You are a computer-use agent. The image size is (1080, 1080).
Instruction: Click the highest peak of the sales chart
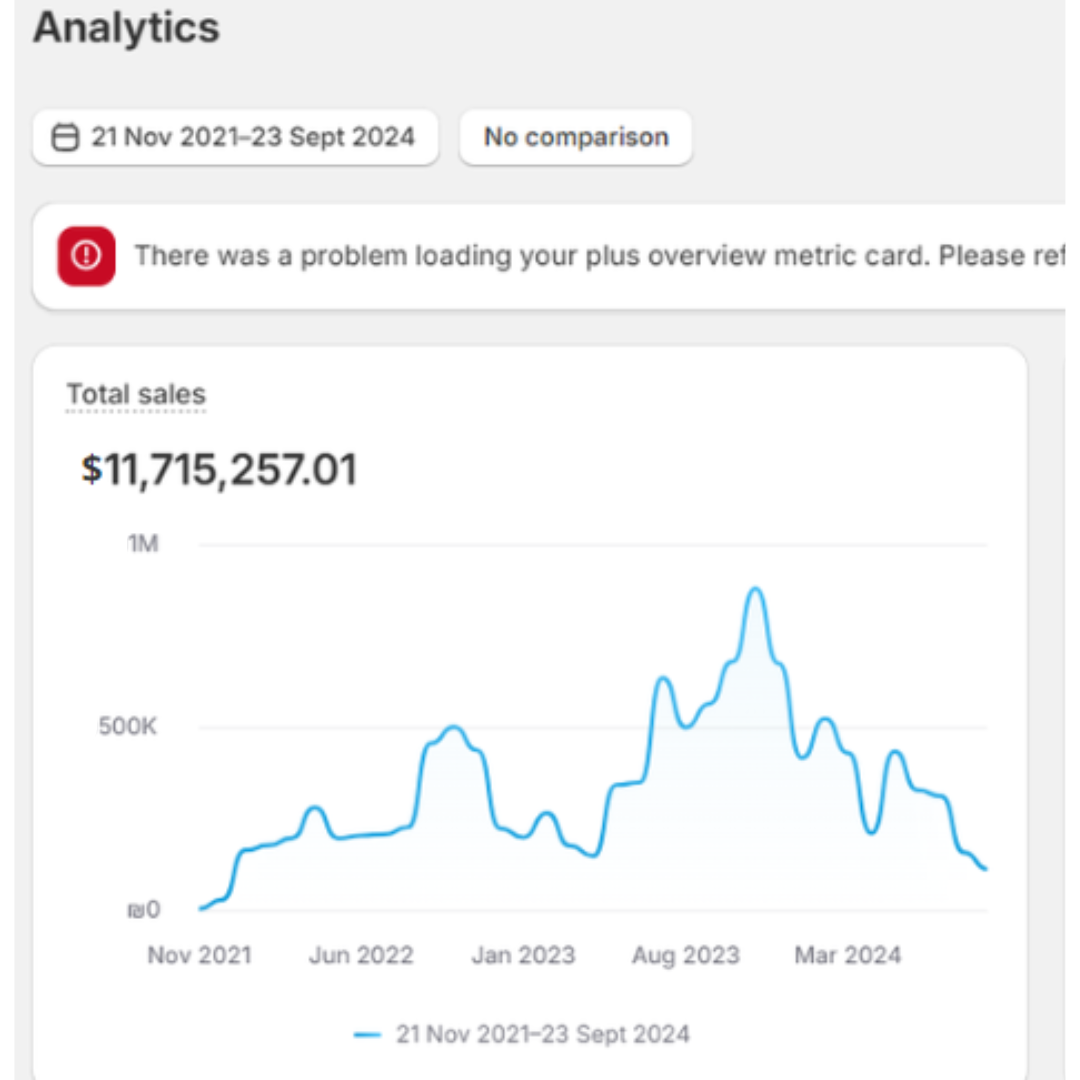pyautogui.click(x=756, y=589)
